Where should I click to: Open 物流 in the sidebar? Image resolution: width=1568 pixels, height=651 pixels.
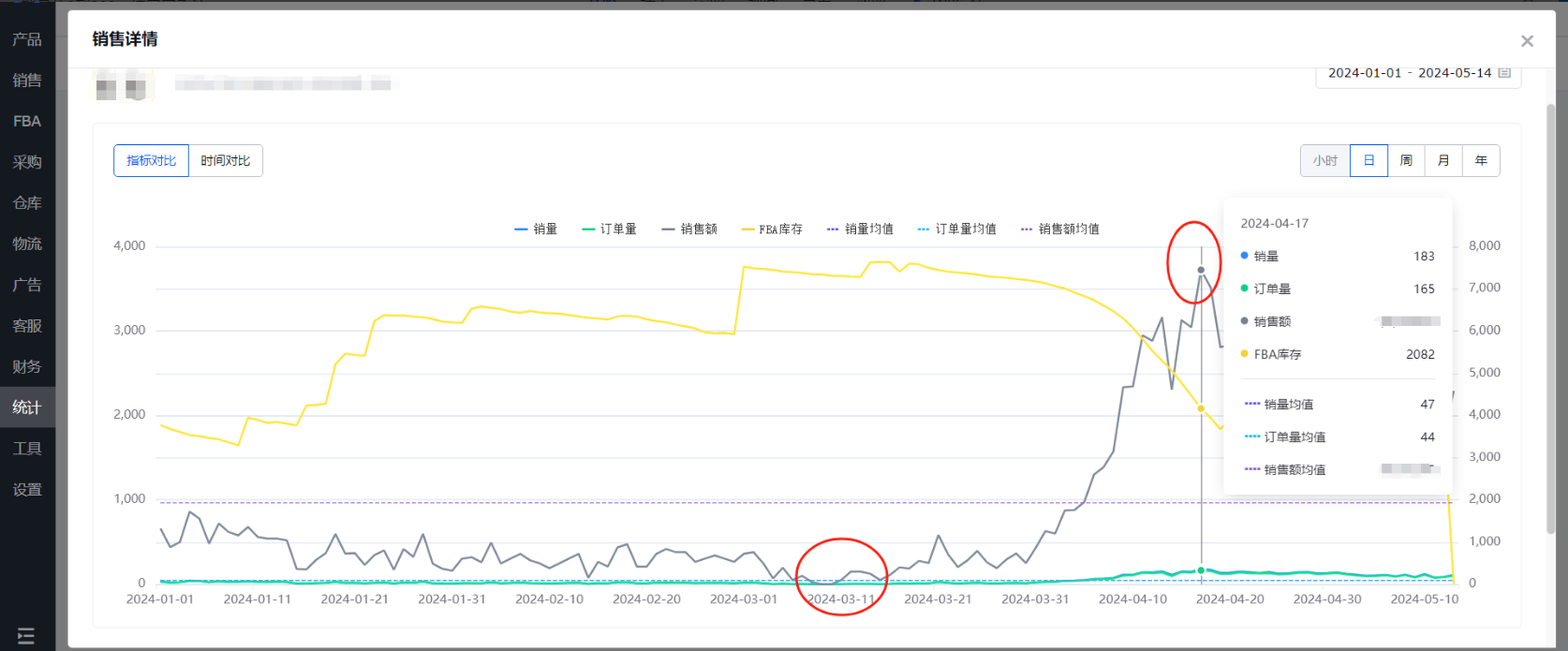coord(27,244)
